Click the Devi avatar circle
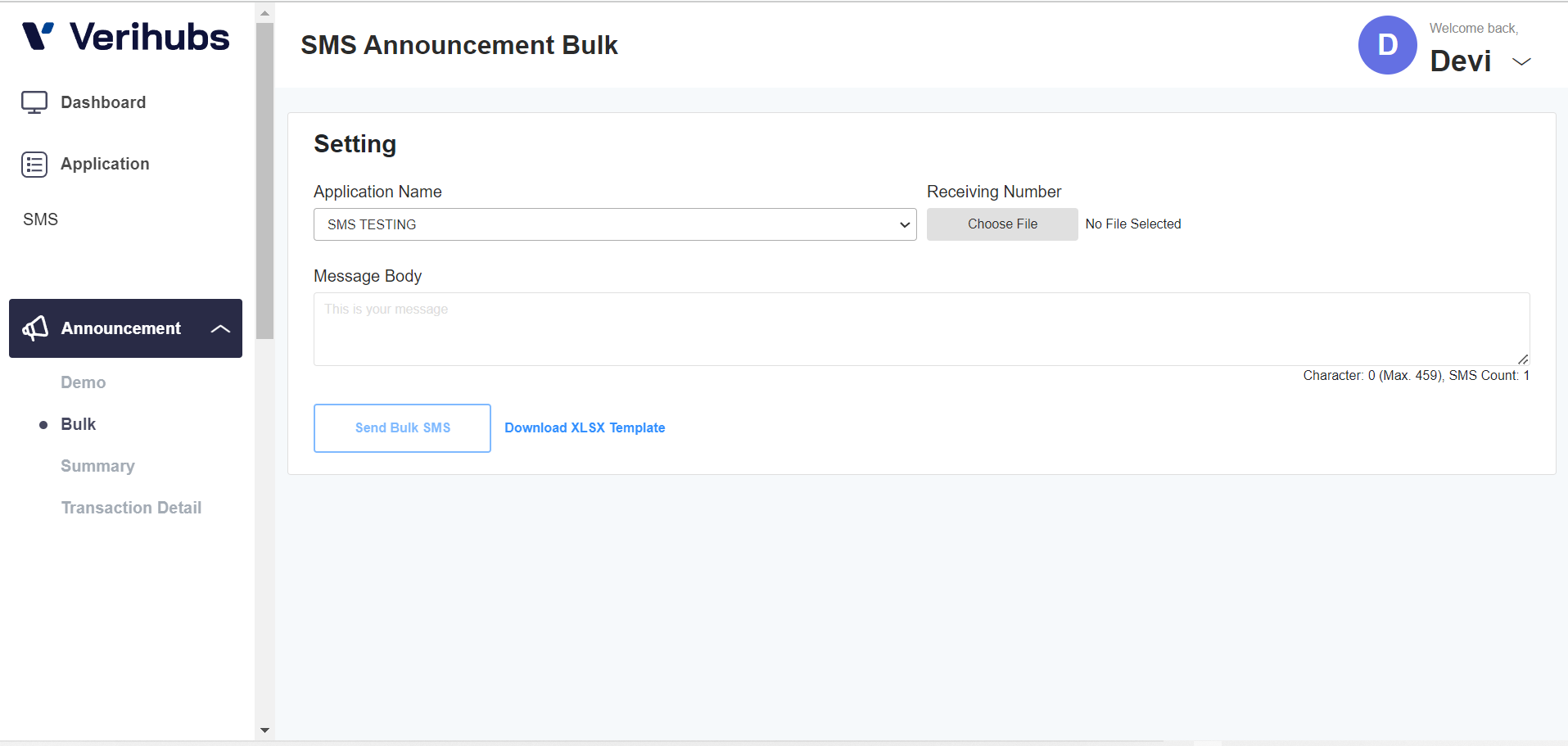This screenshot has height=746, width=1568. click(x=1387, y=45)
